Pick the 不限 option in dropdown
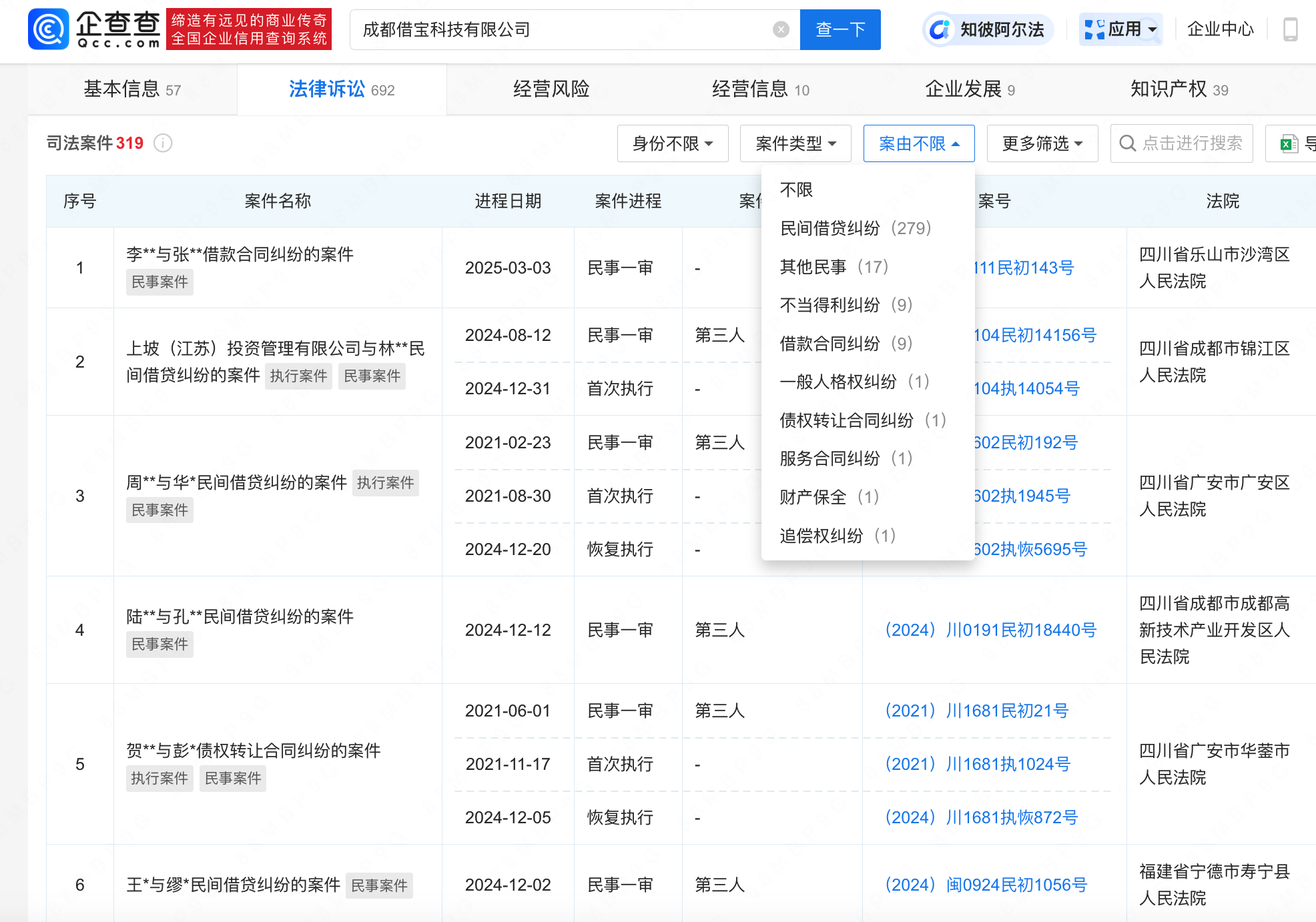Viewport: 1316px width, 922px height. [796, 190]
